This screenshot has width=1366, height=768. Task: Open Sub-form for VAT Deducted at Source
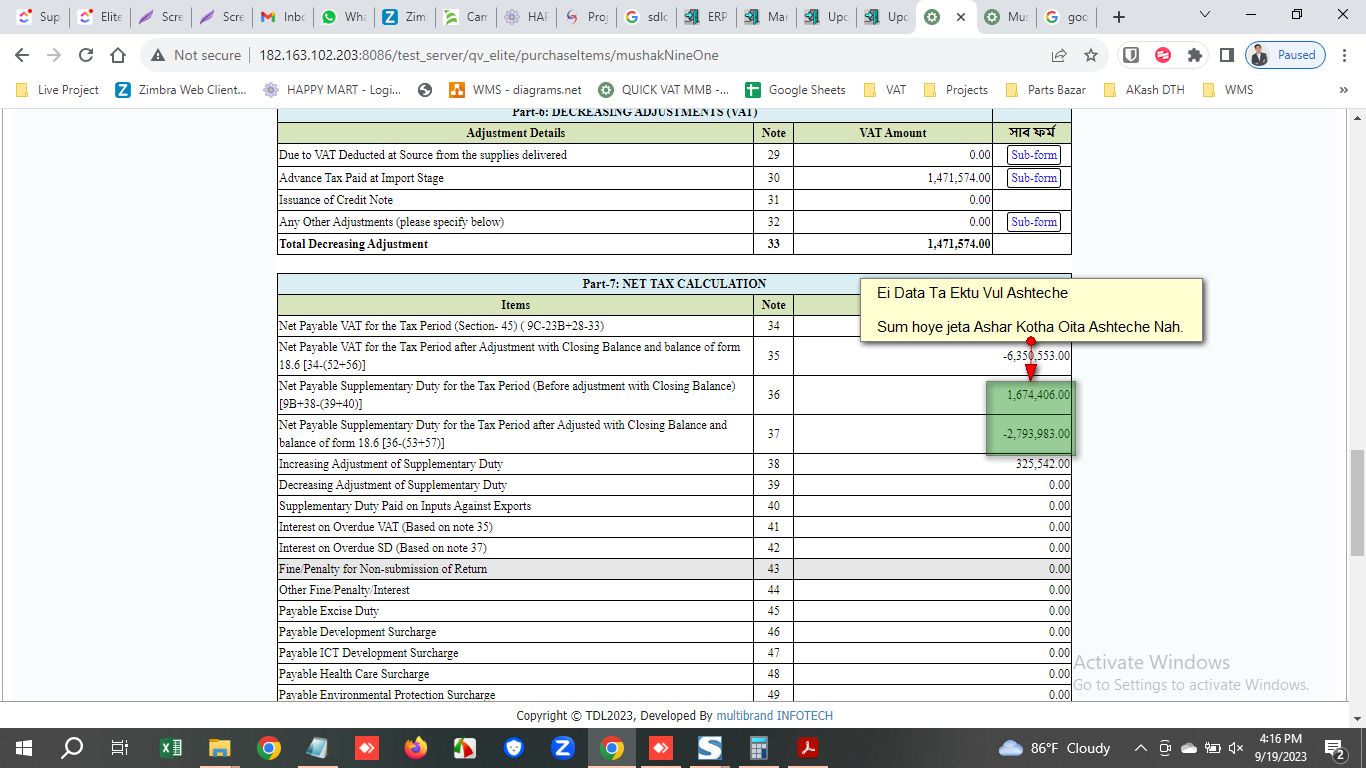1033,155
